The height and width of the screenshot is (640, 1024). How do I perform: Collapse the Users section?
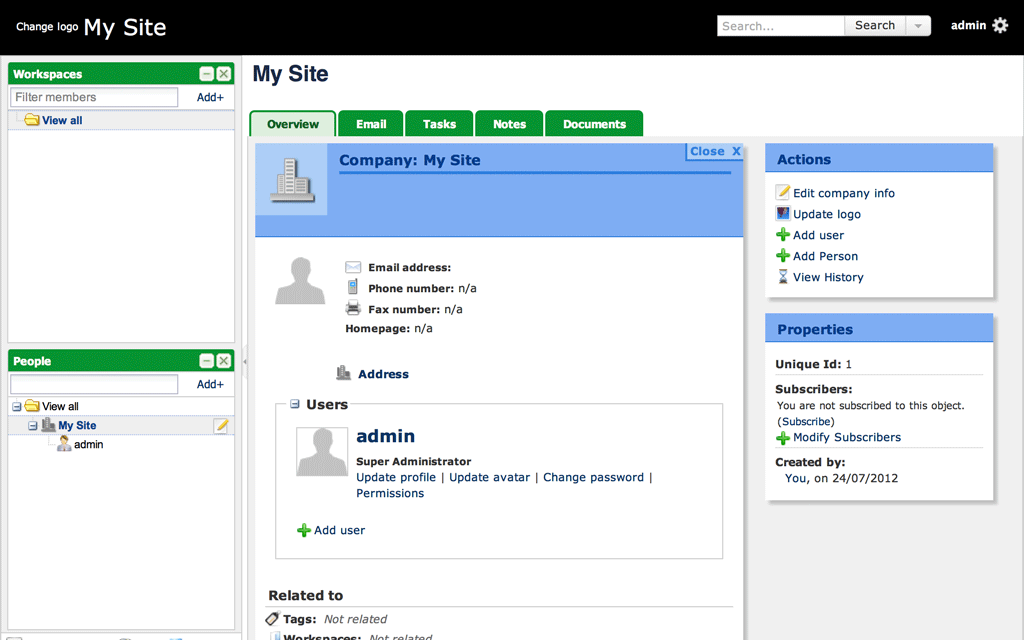pos(295,404)
